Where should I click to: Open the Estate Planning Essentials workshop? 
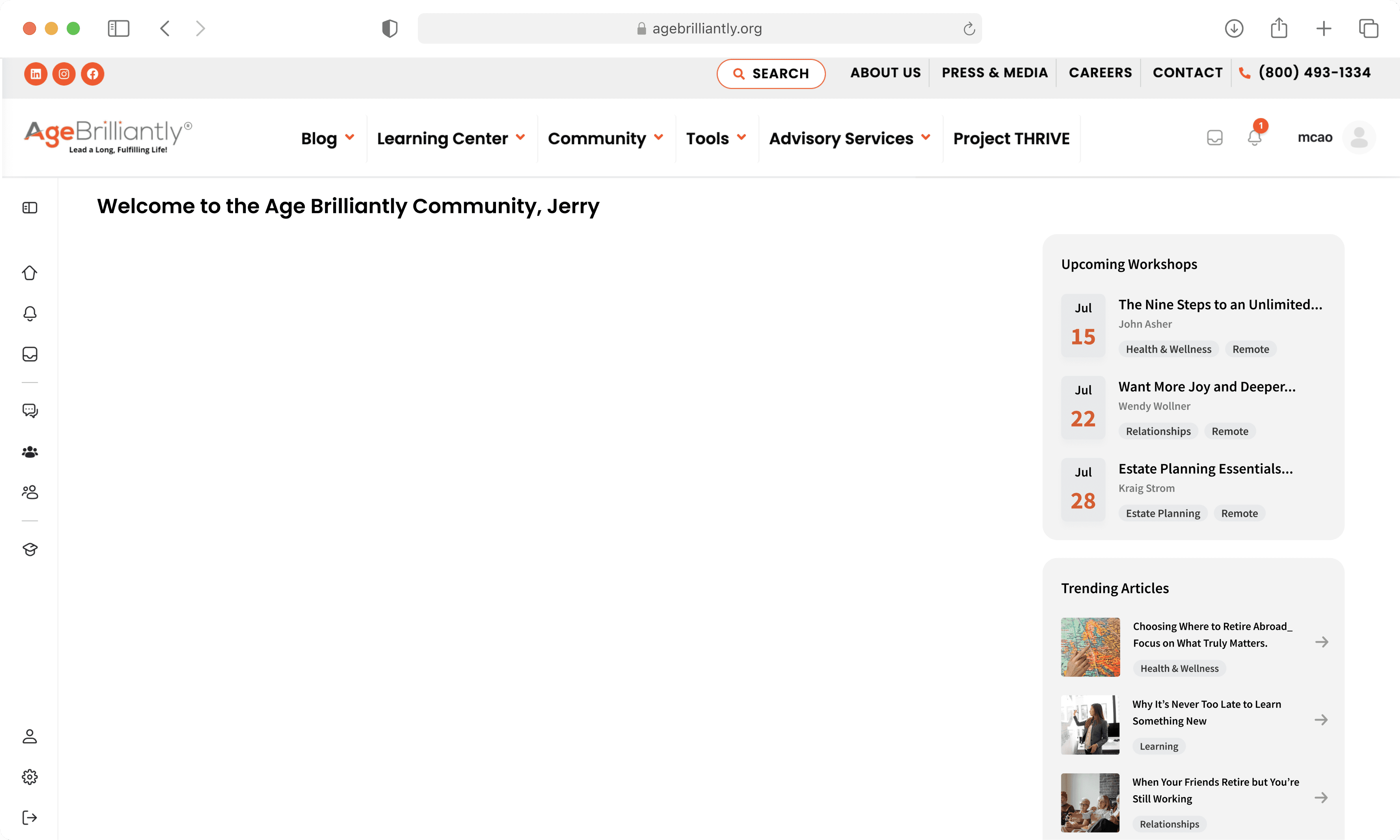pos(1205,469)
